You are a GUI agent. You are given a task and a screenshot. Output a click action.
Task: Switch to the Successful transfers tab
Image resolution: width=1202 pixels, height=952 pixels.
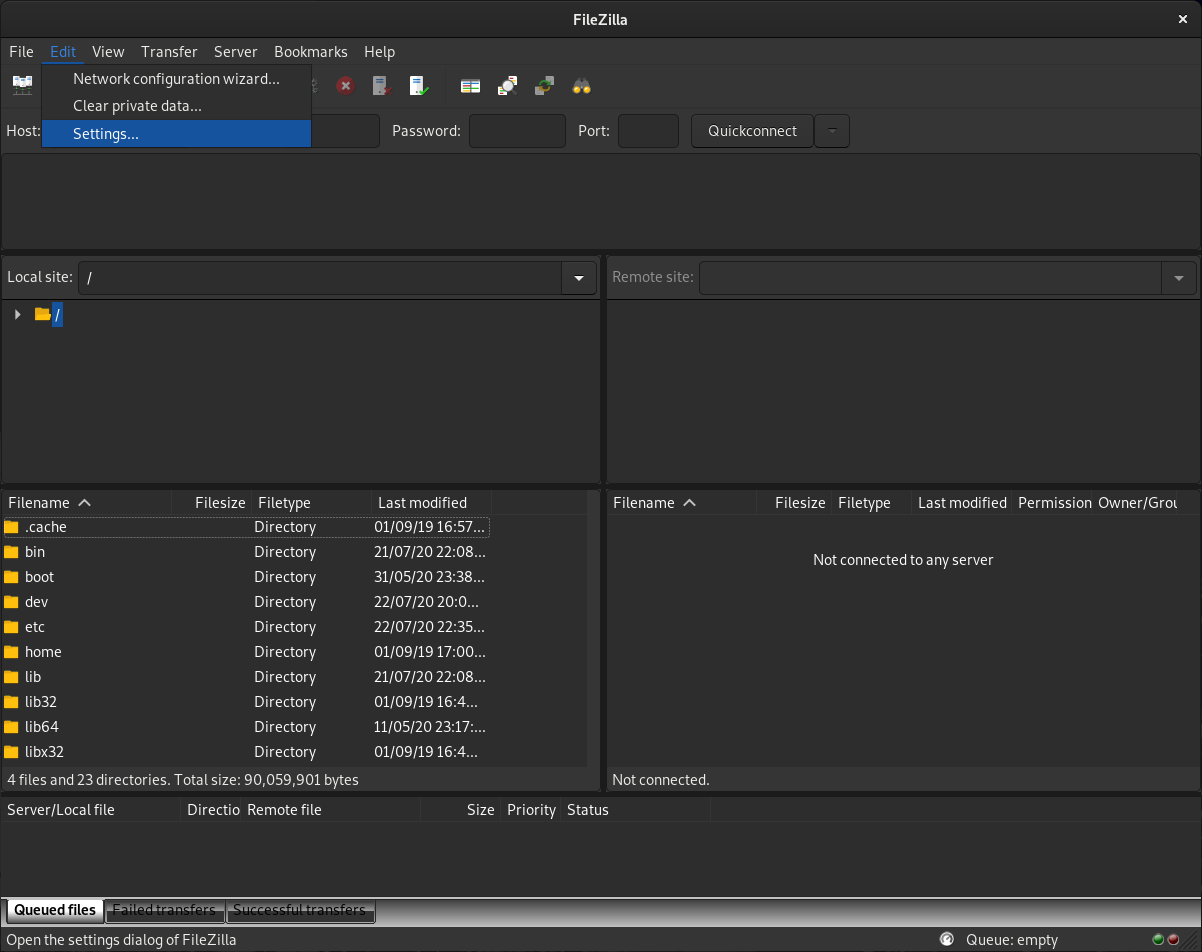300,910
